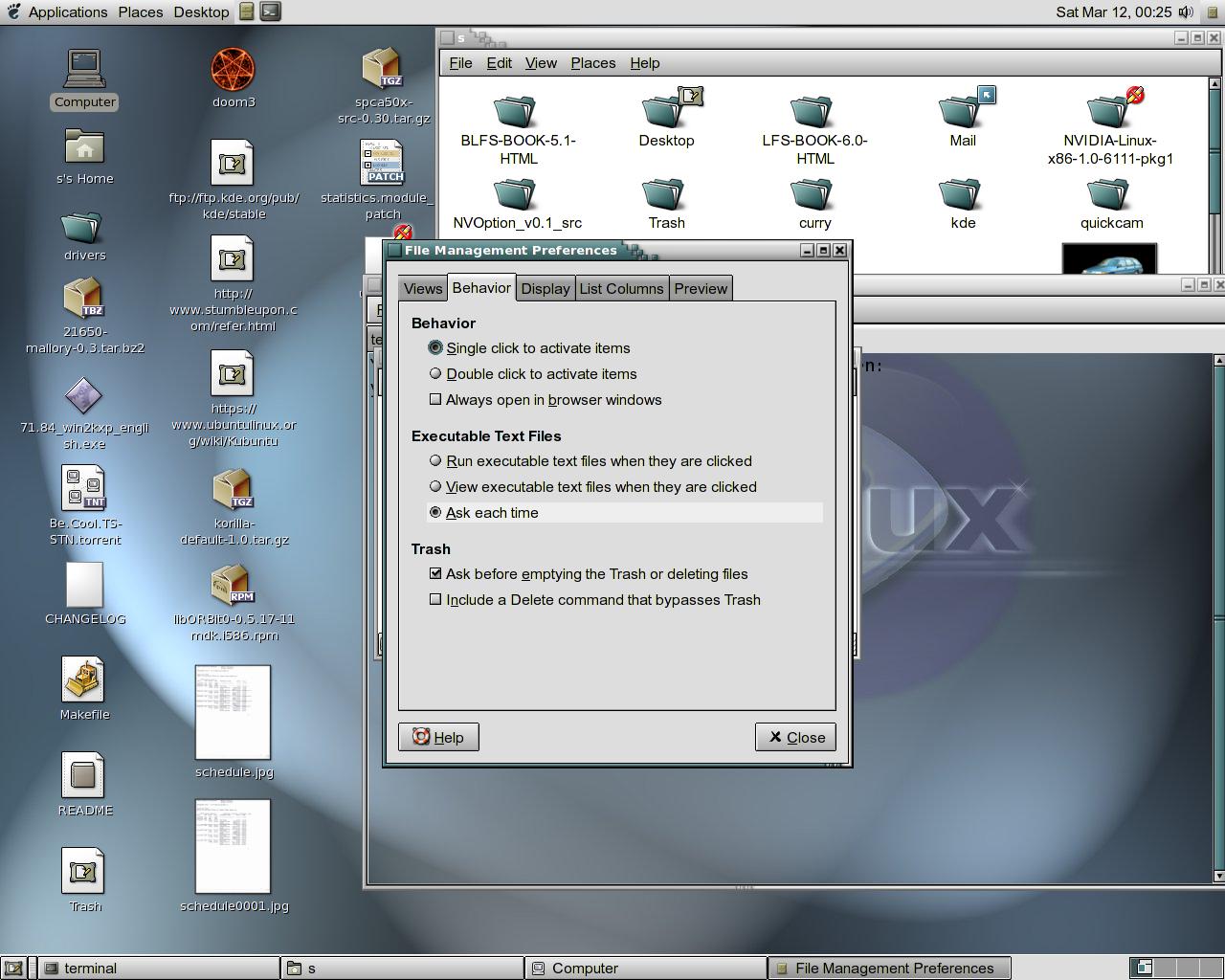Select Run executable text files when clicked

coord(591,461)
